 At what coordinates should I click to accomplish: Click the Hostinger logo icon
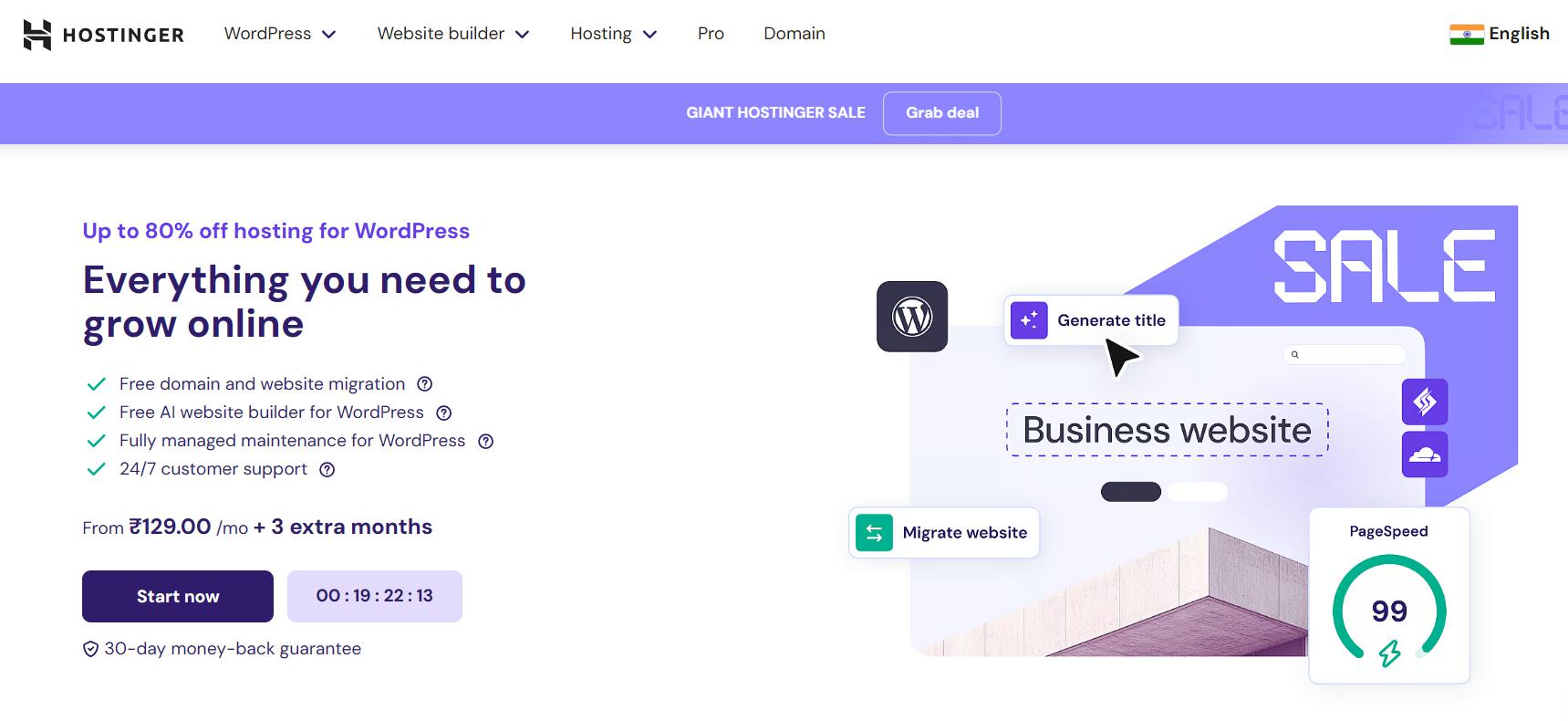(x=37, y=35)
